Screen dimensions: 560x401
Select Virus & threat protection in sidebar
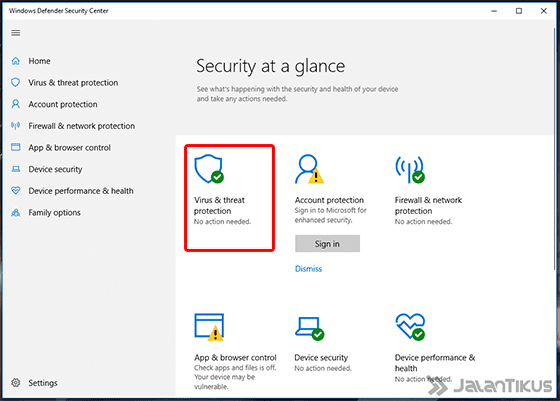point(73,83)
